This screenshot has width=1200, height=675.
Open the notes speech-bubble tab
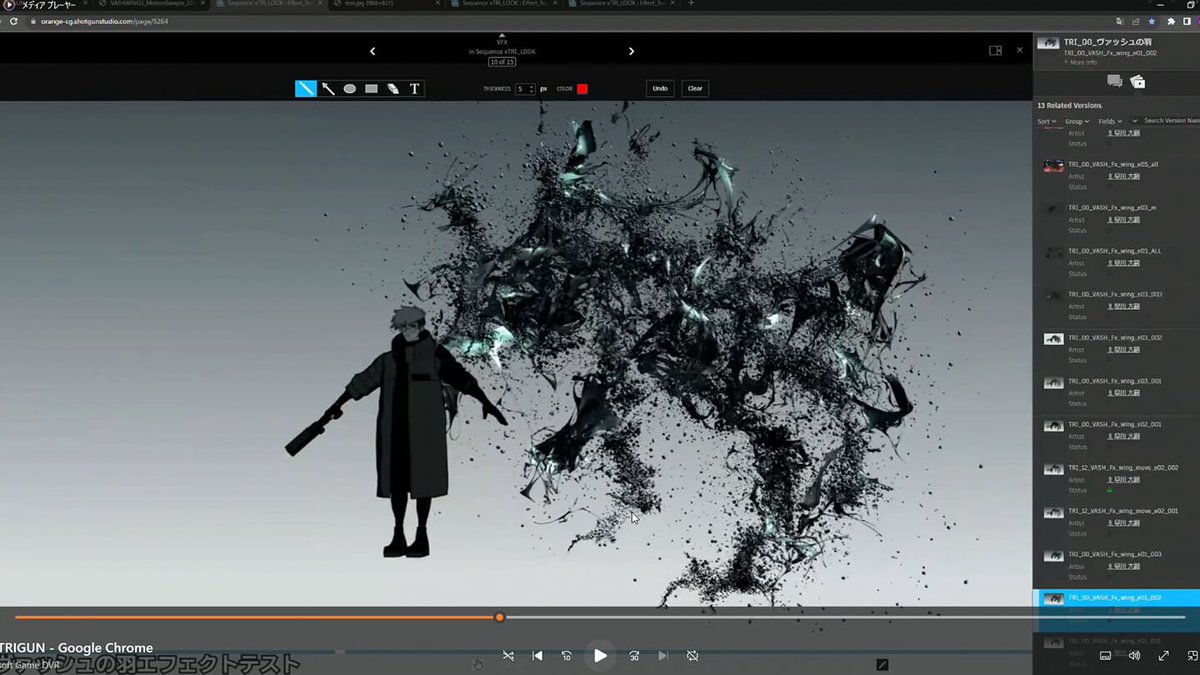(1114, 81)
